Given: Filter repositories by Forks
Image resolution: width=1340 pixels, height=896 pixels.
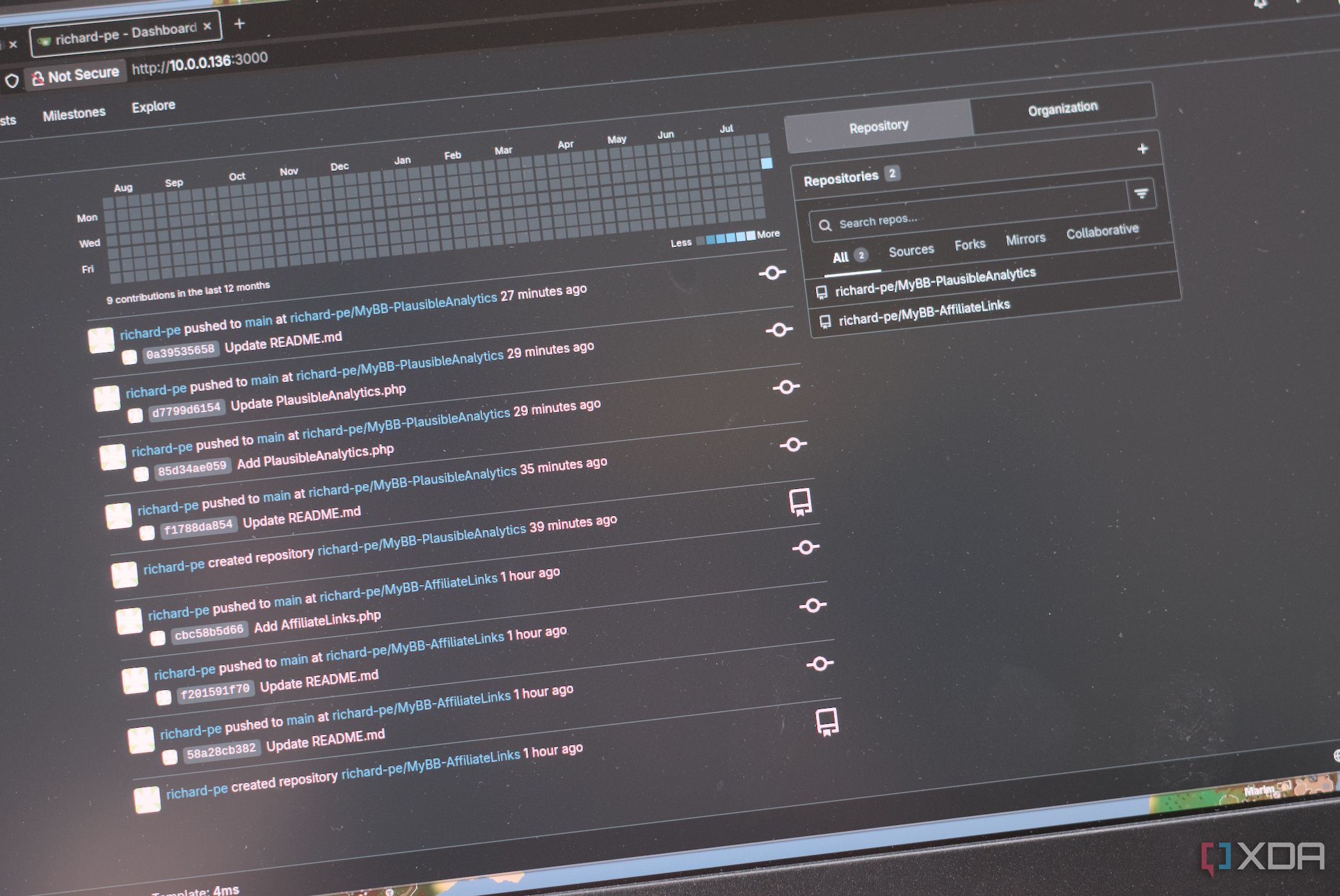Looking at the screenshot, I should (970, 244).
